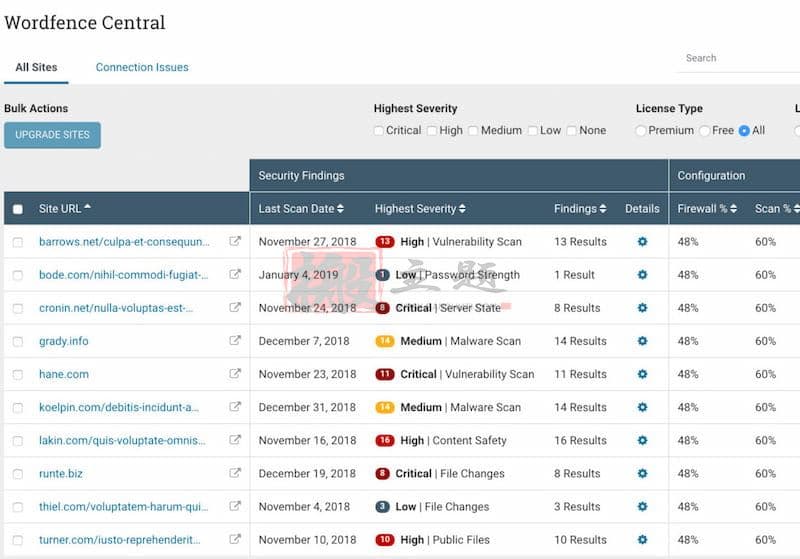This screenshot has height=559, width=800.
Task: Open details gear for hane.com row
Action: pyautogui.click(x=642, y=374)
